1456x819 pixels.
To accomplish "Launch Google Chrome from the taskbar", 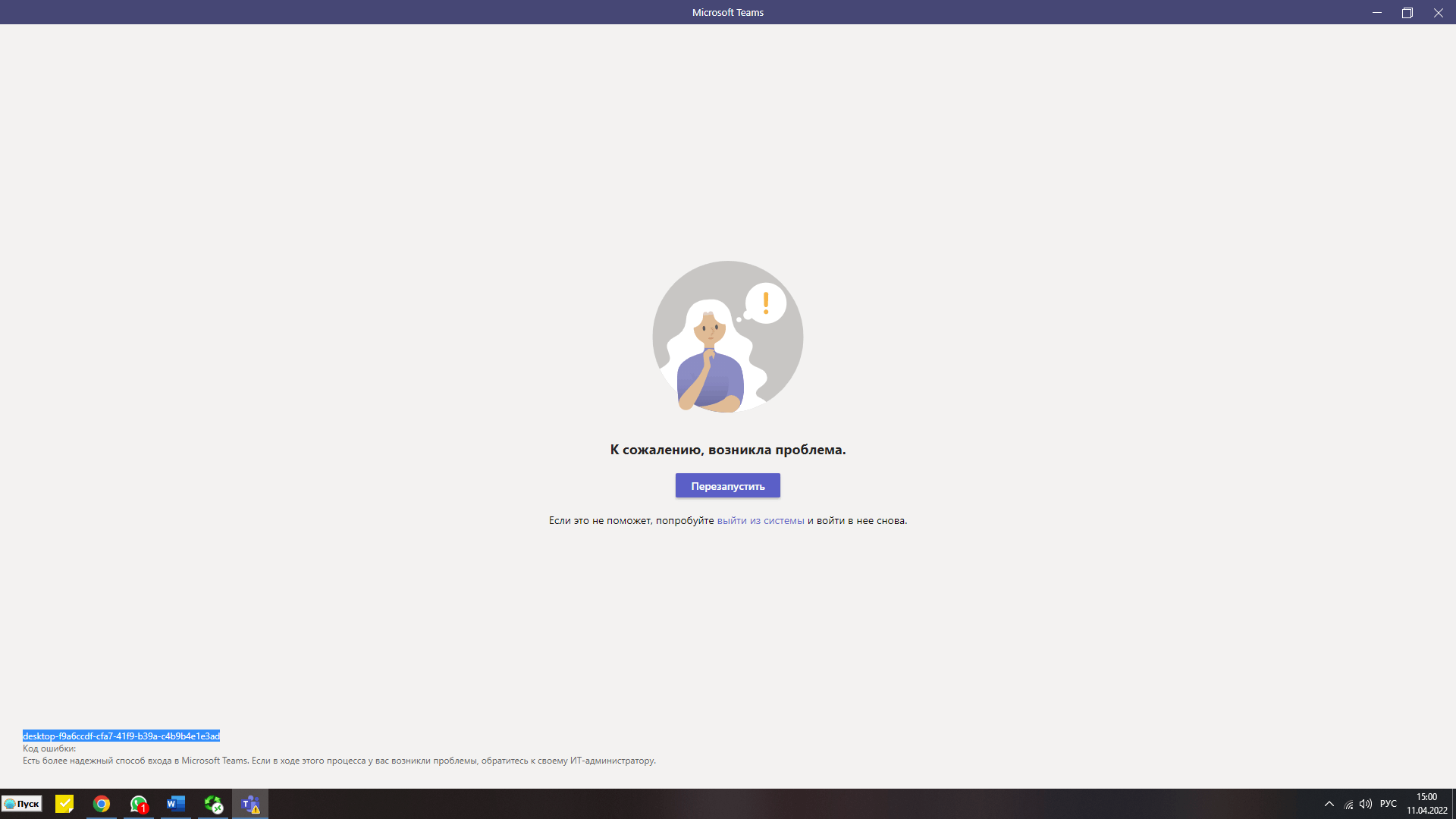I will click(x=102, y=804).
